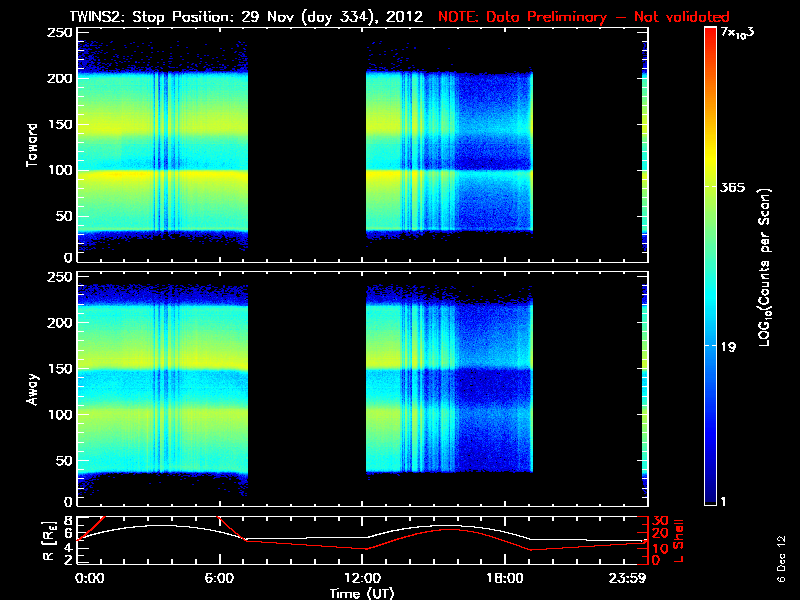This screenshot has width=800, height=600.
Task: Click the 19 label on color bar
Action: (728, 347)
